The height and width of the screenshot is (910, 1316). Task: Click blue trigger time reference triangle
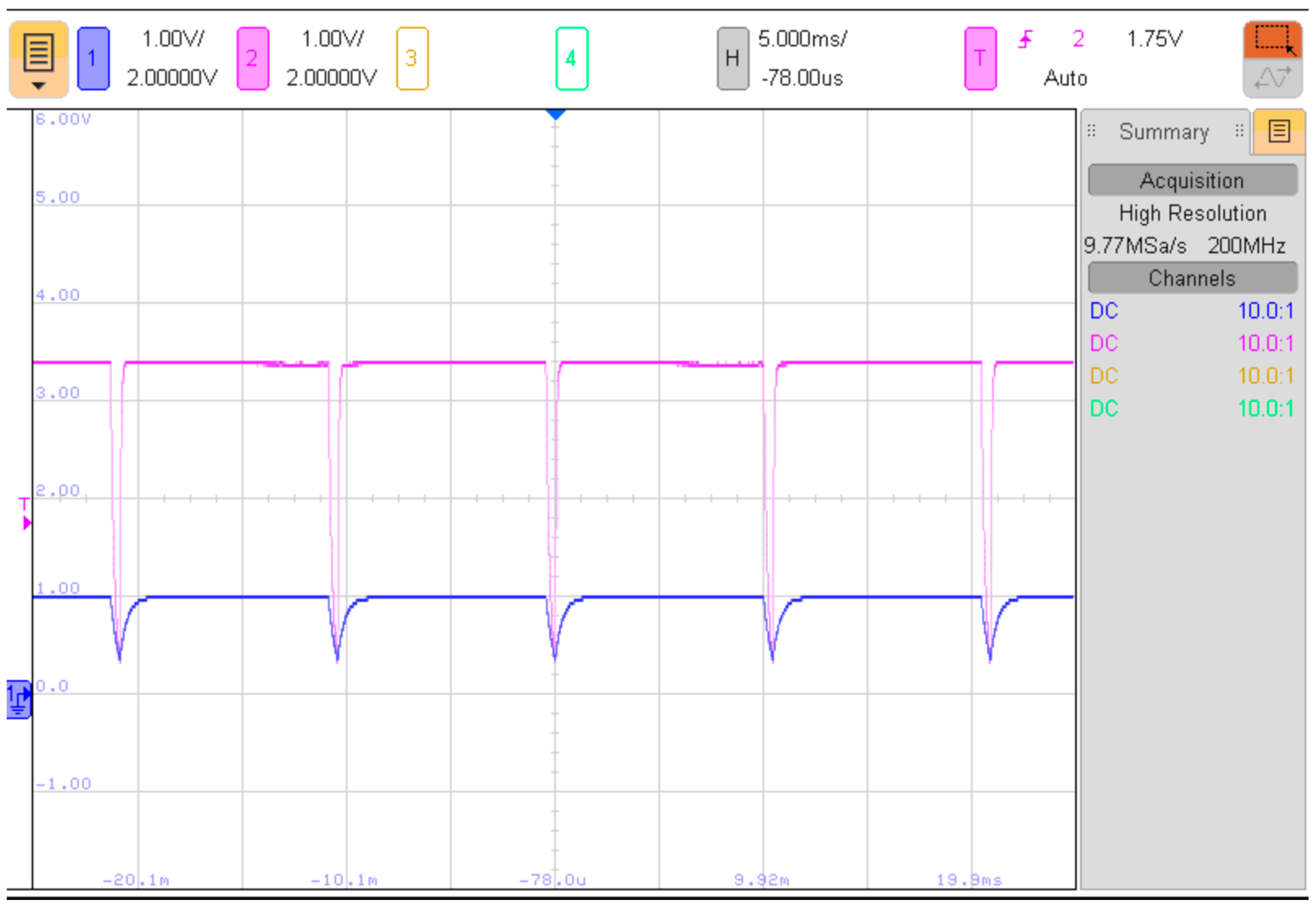tap(555, 115)
